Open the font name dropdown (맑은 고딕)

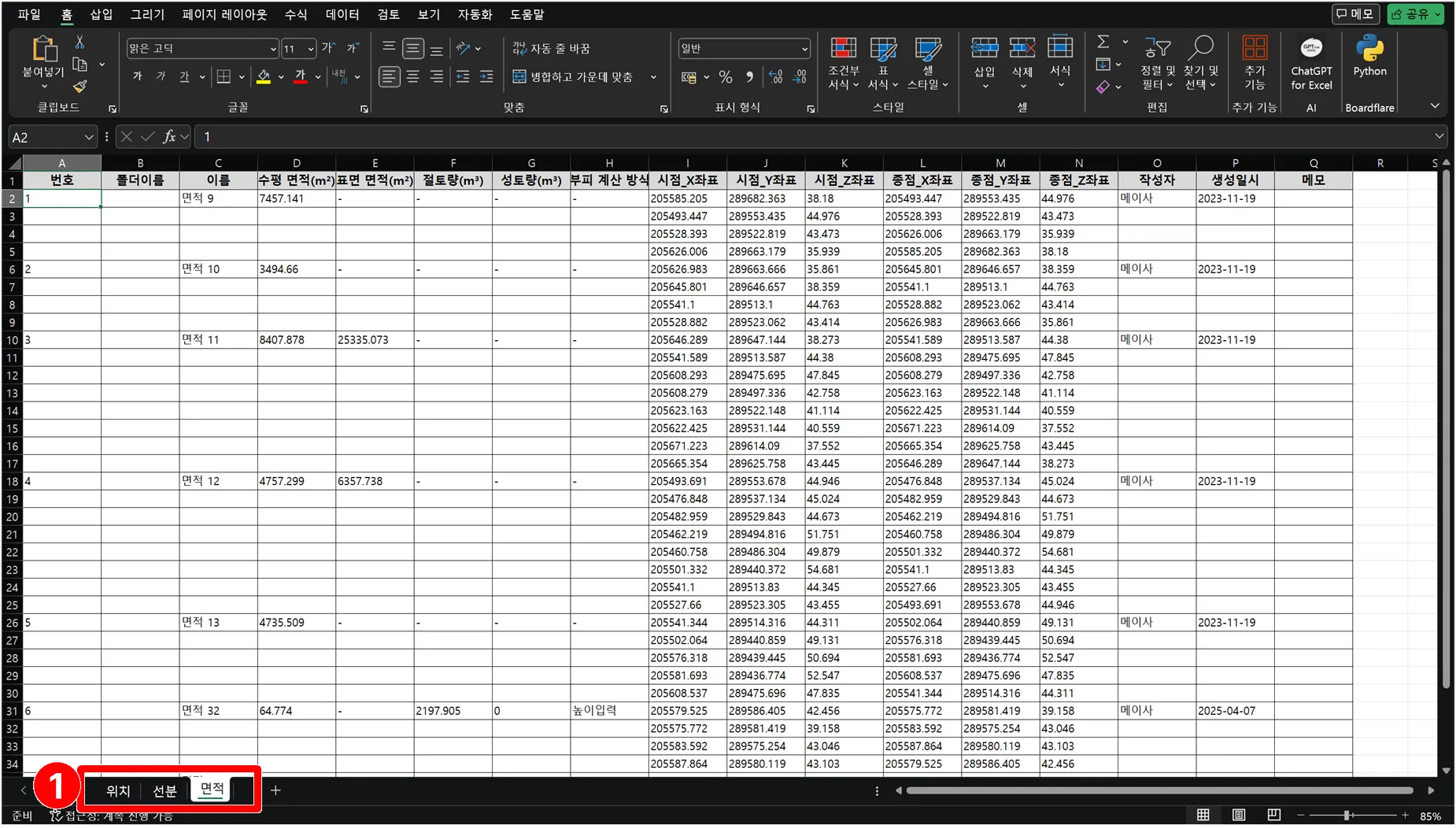[x=273, y=49]
